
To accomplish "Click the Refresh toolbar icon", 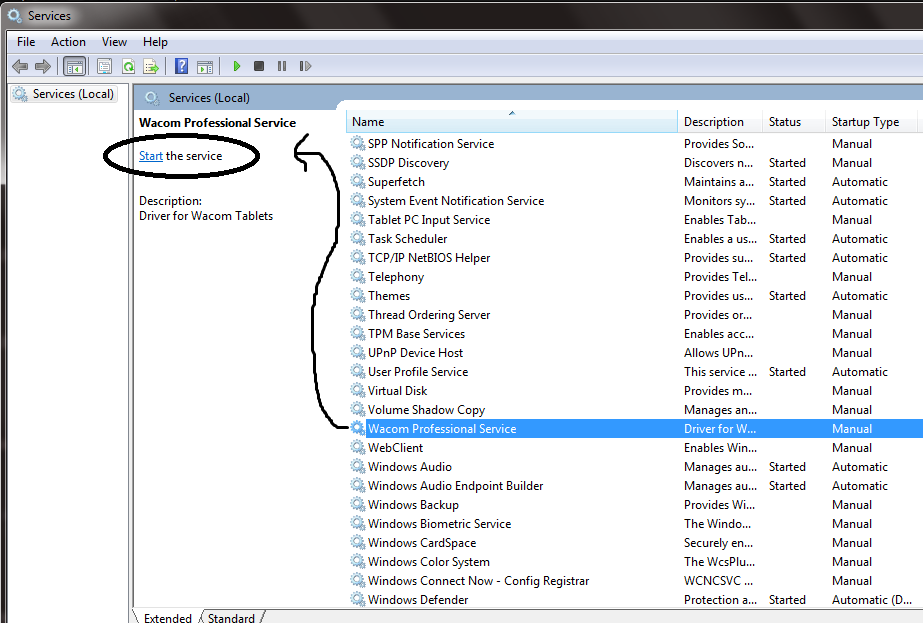I will coord(128,66).
